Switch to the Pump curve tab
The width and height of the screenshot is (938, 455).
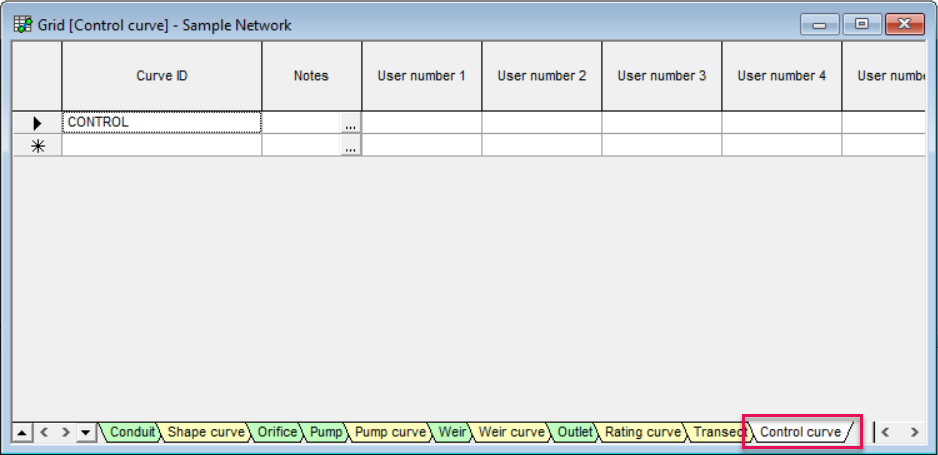[390, 432]
